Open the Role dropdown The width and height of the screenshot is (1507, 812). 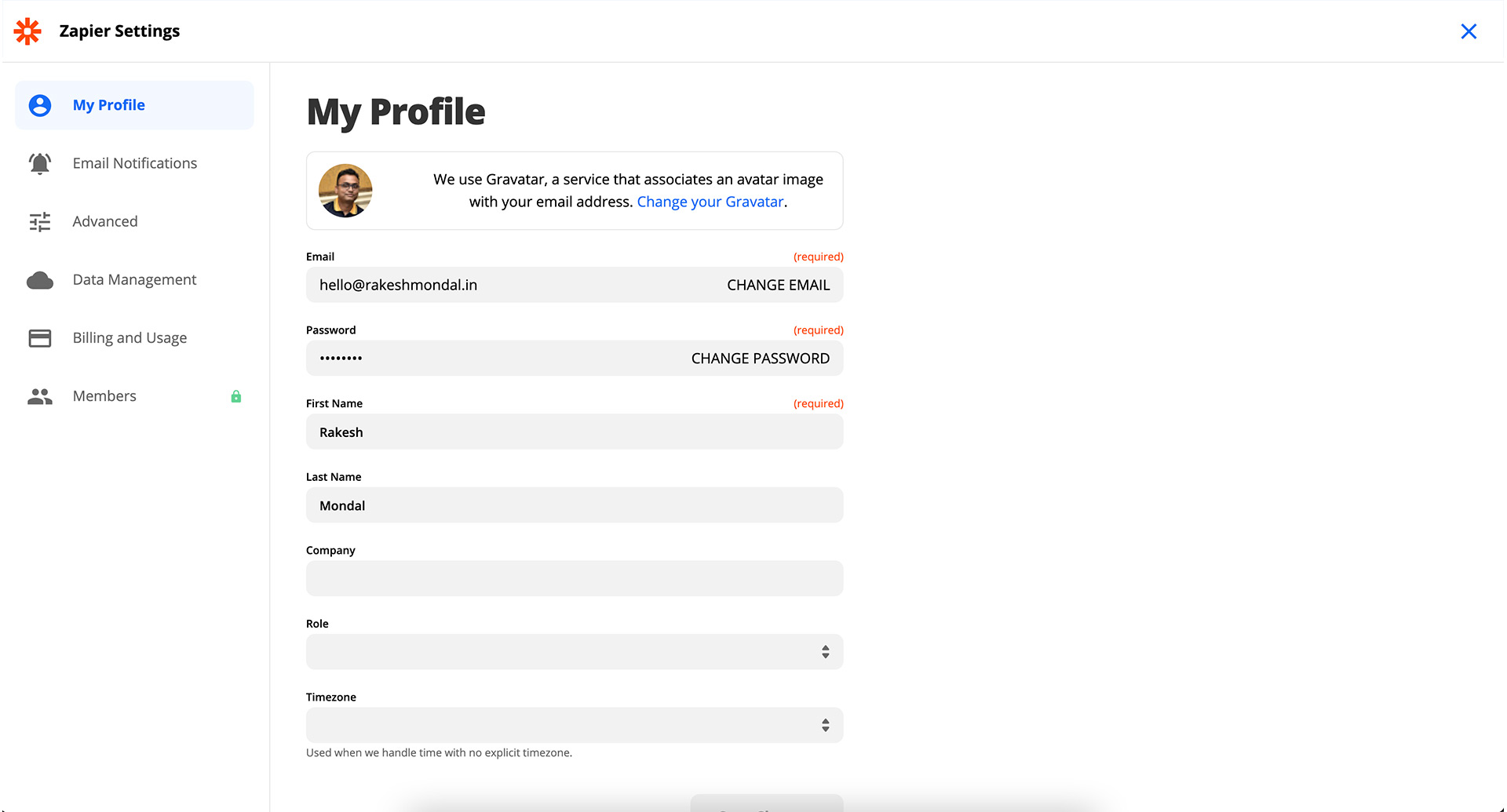tap(574, 652)
